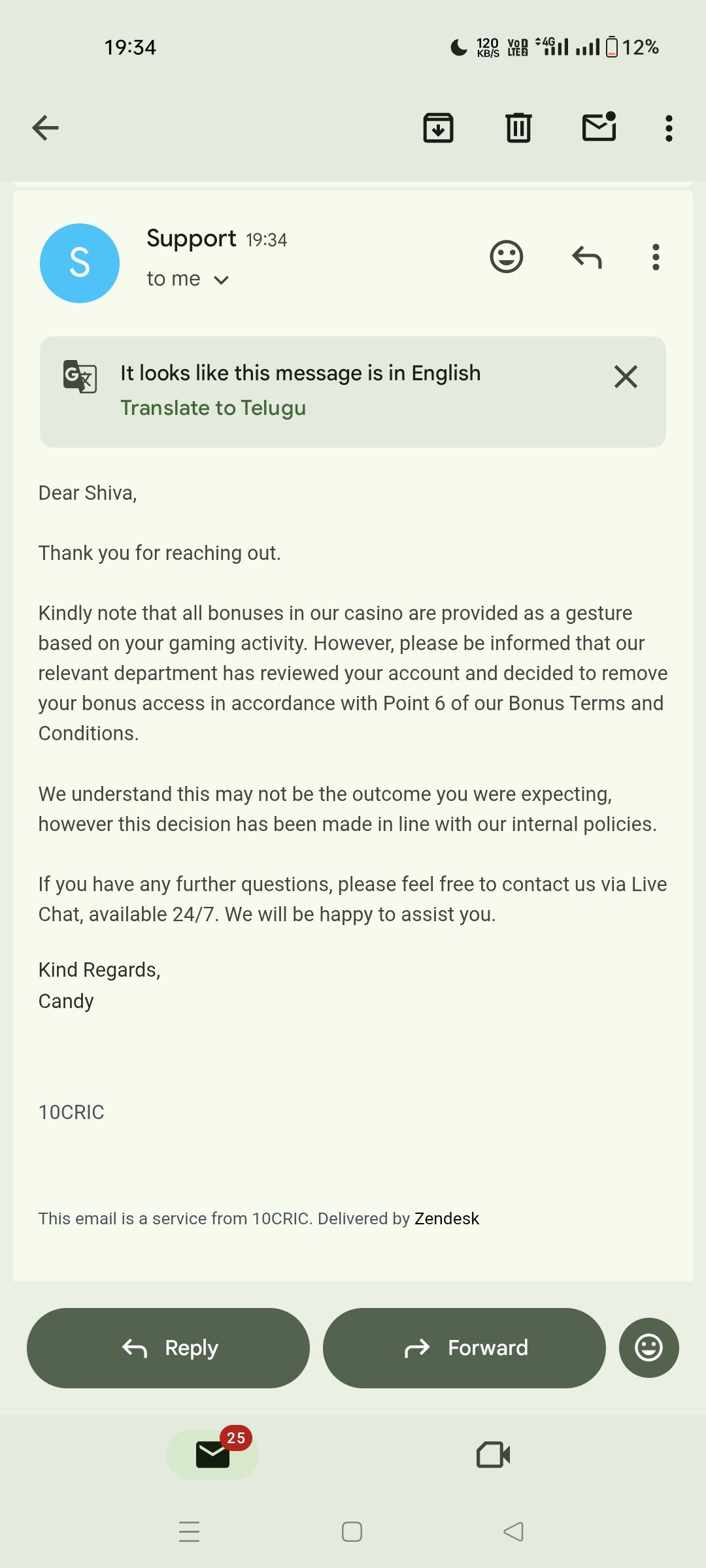Delete the email with the trash icon
Screen dimensions: 706x1568
518,127
